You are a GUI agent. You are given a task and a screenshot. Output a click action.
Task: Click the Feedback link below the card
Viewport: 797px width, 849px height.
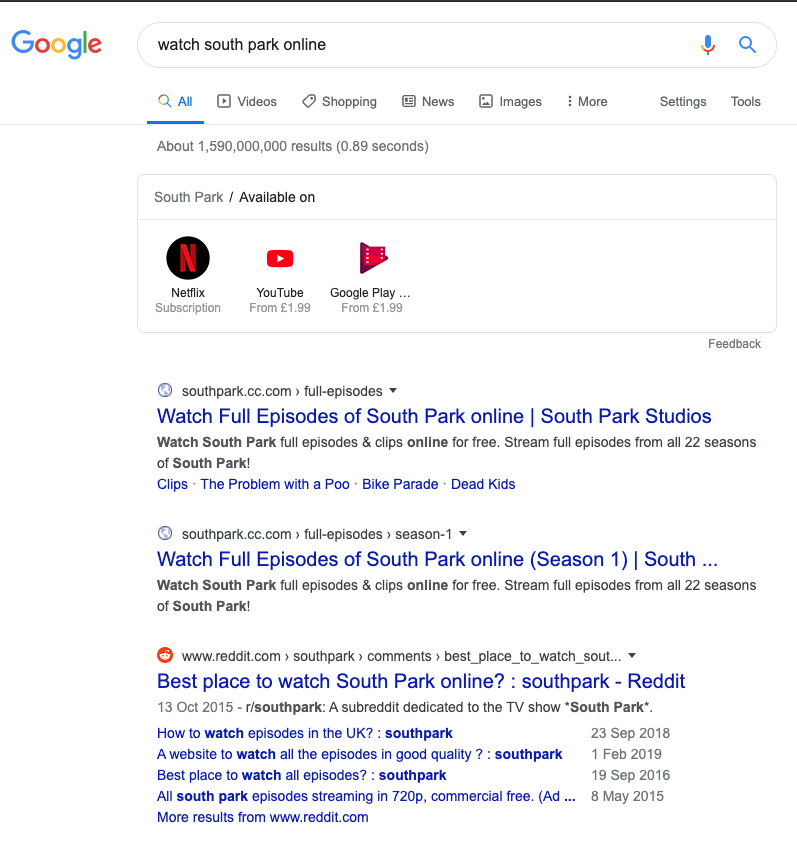[734, 344]
